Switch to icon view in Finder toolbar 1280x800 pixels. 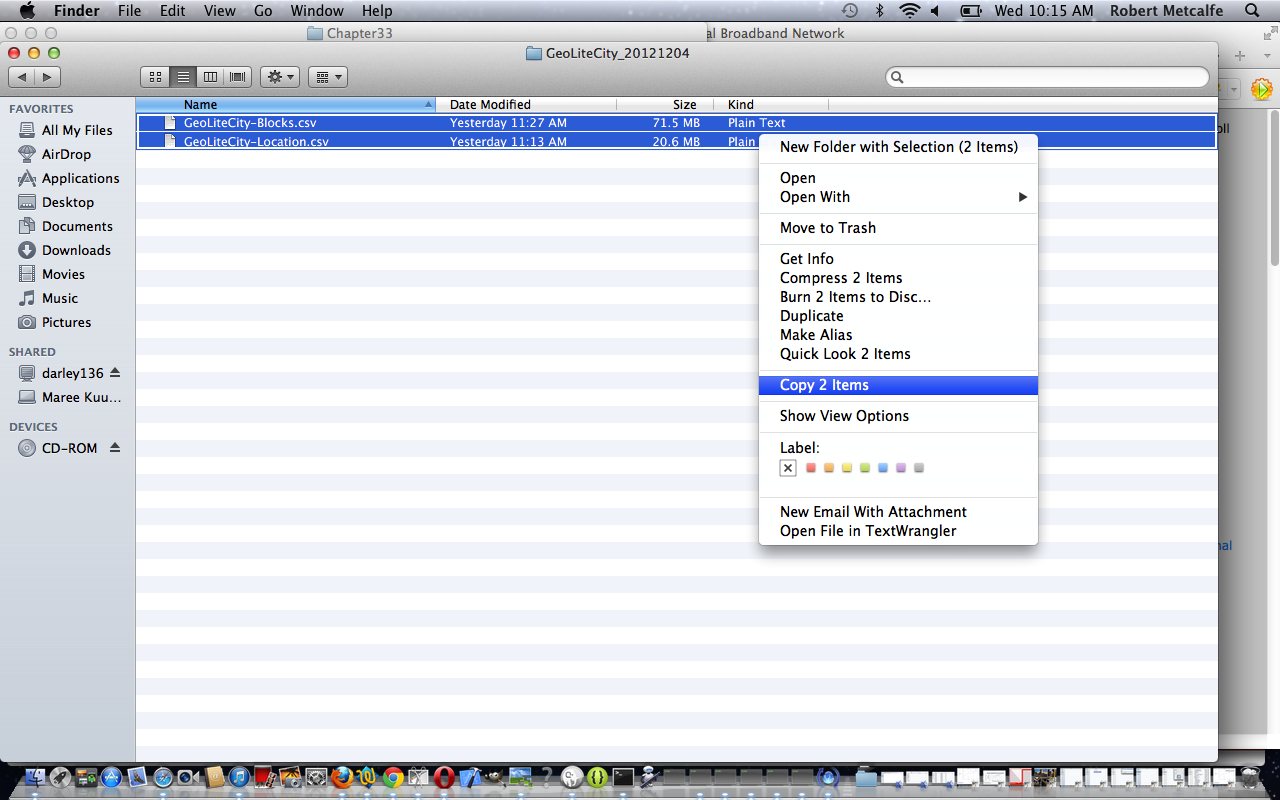click(156, 77)
